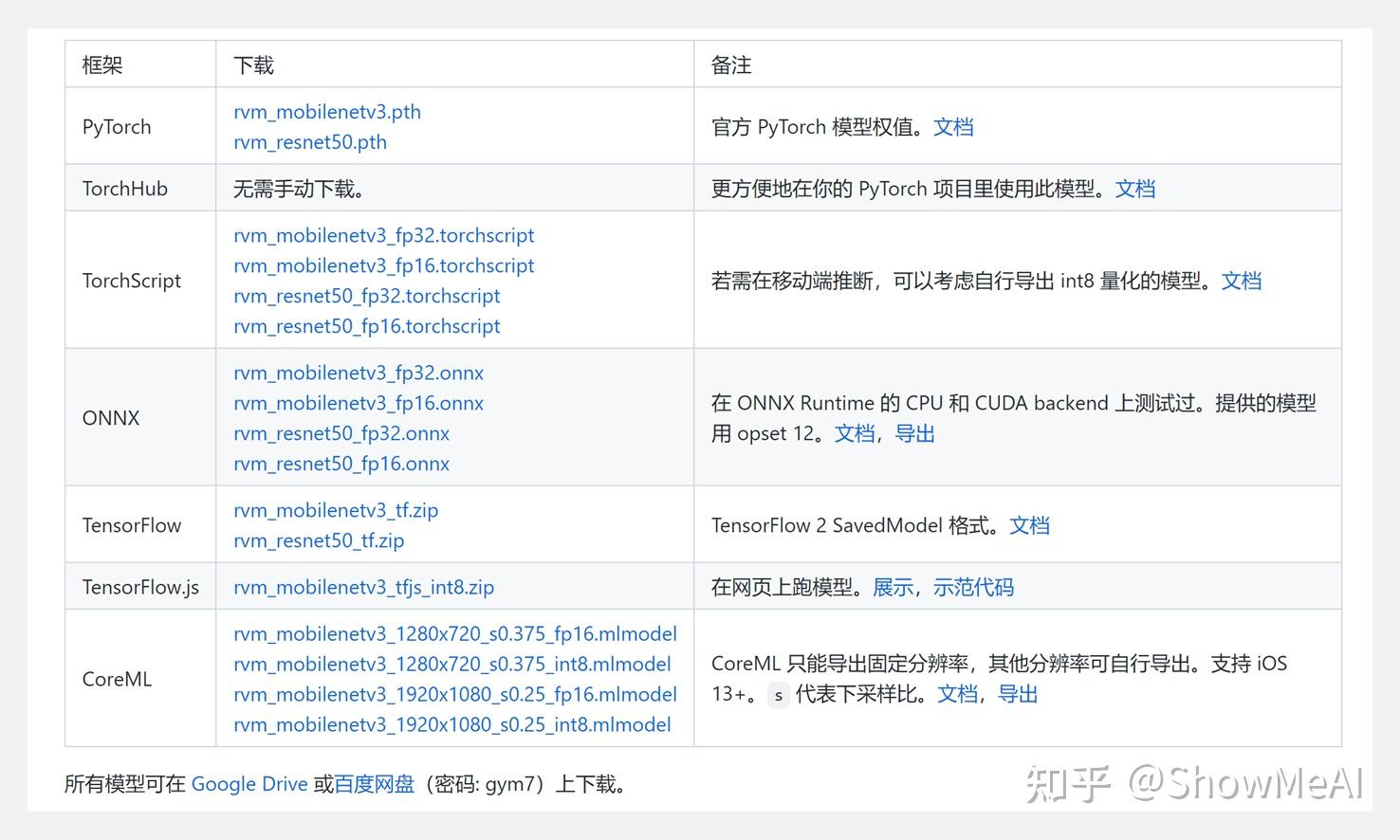Download rvm_resnet50_fp16.torchscript
This screenshot has height=840, width=1400.
pos(367,326)
